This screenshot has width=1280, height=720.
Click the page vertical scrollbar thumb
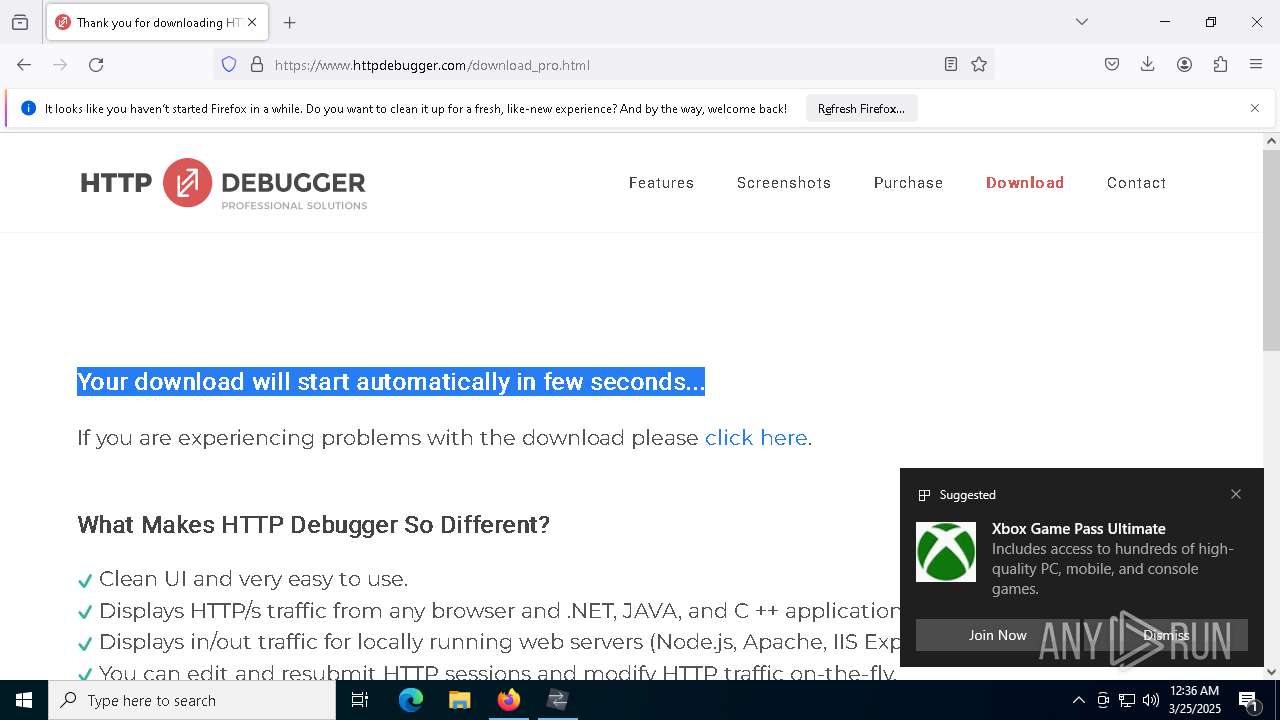click(x=1271, y=250)
